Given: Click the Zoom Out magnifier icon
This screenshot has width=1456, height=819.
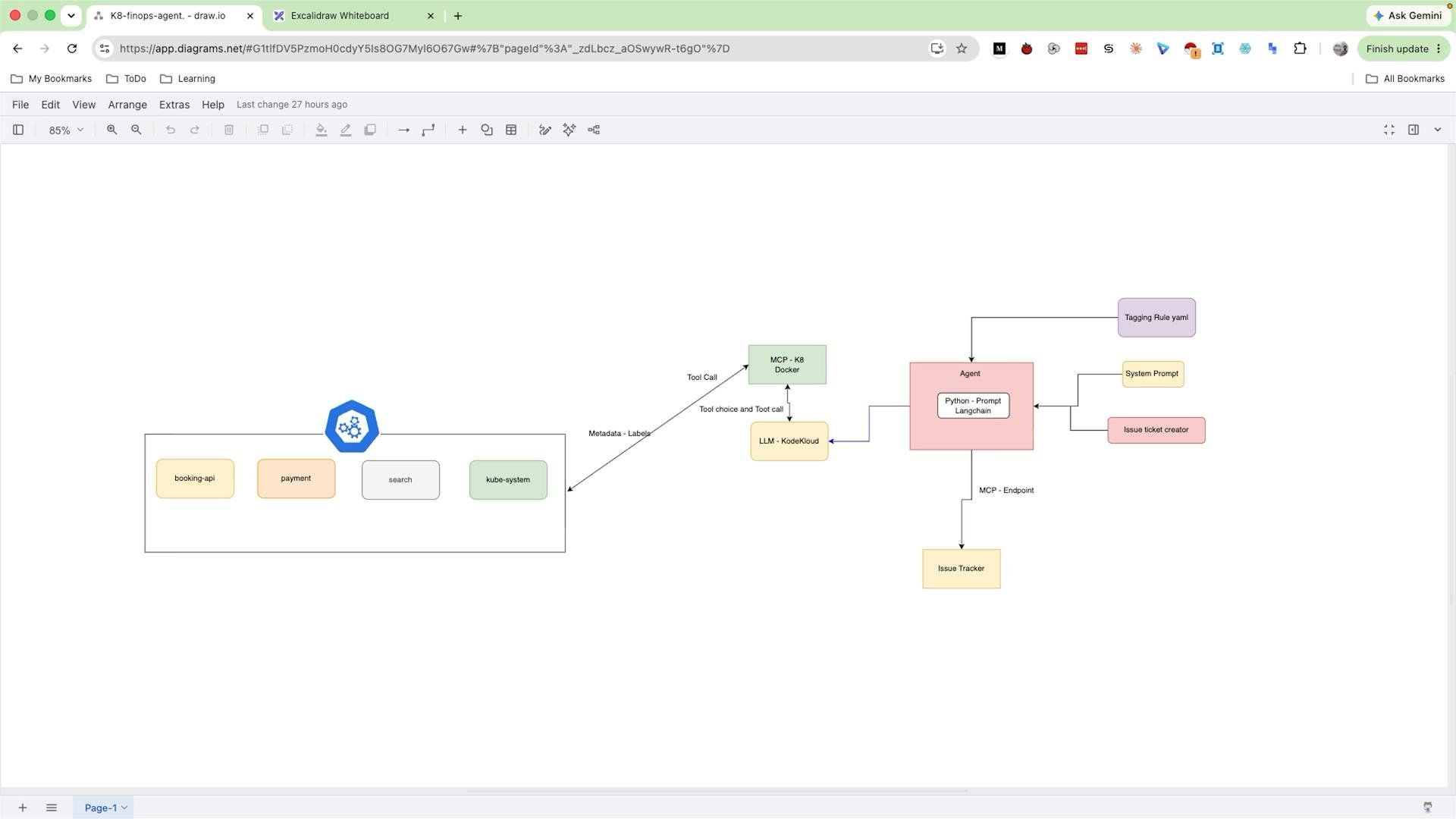Looking at the screenshot, I should click(136, 130).
